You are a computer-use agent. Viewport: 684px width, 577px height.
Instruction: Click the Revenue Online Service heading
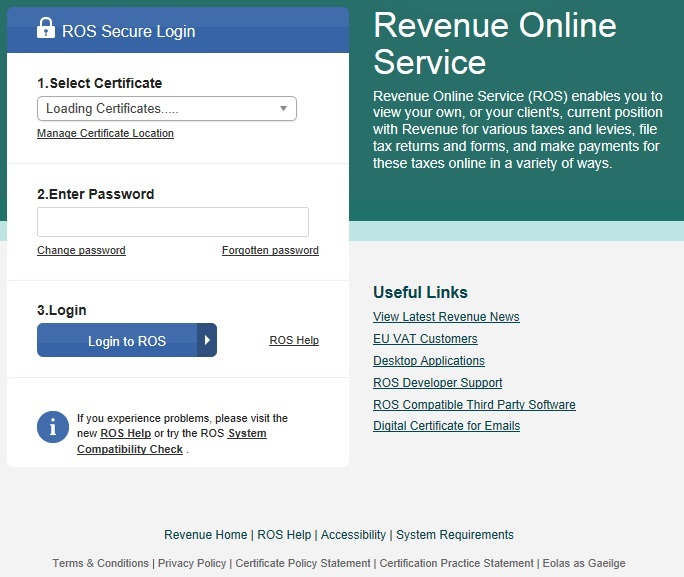click(495, 44)
